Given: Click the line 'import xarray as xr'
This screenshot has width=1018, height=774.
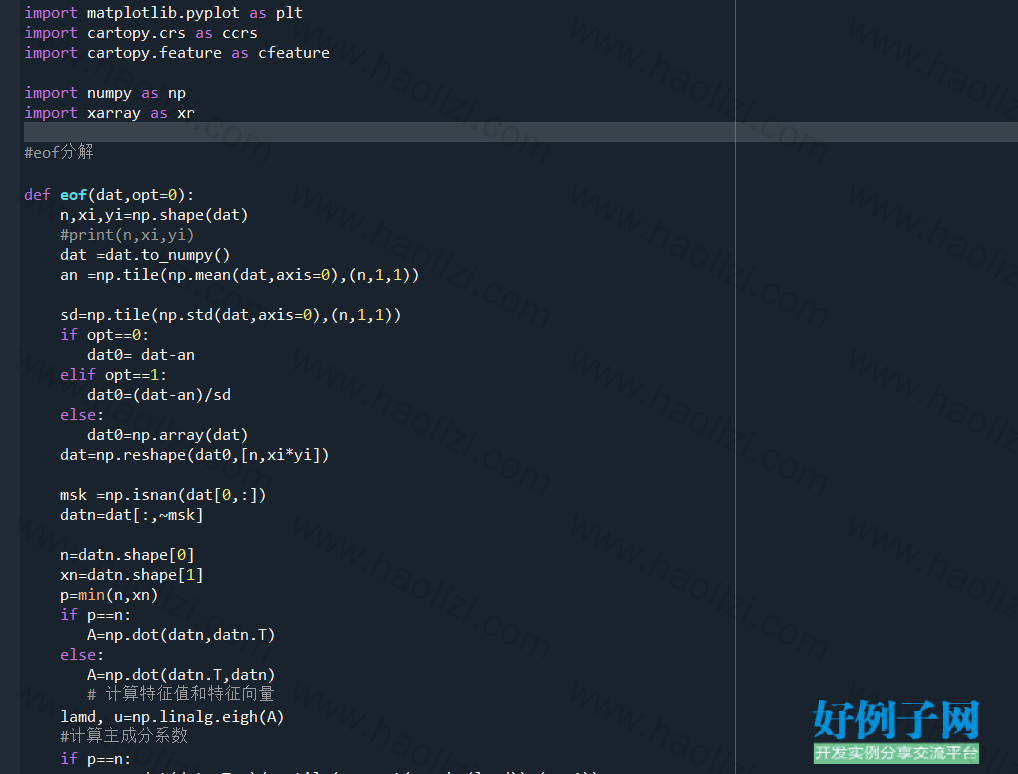Looking at the screenshot, I should pos(109,113).
